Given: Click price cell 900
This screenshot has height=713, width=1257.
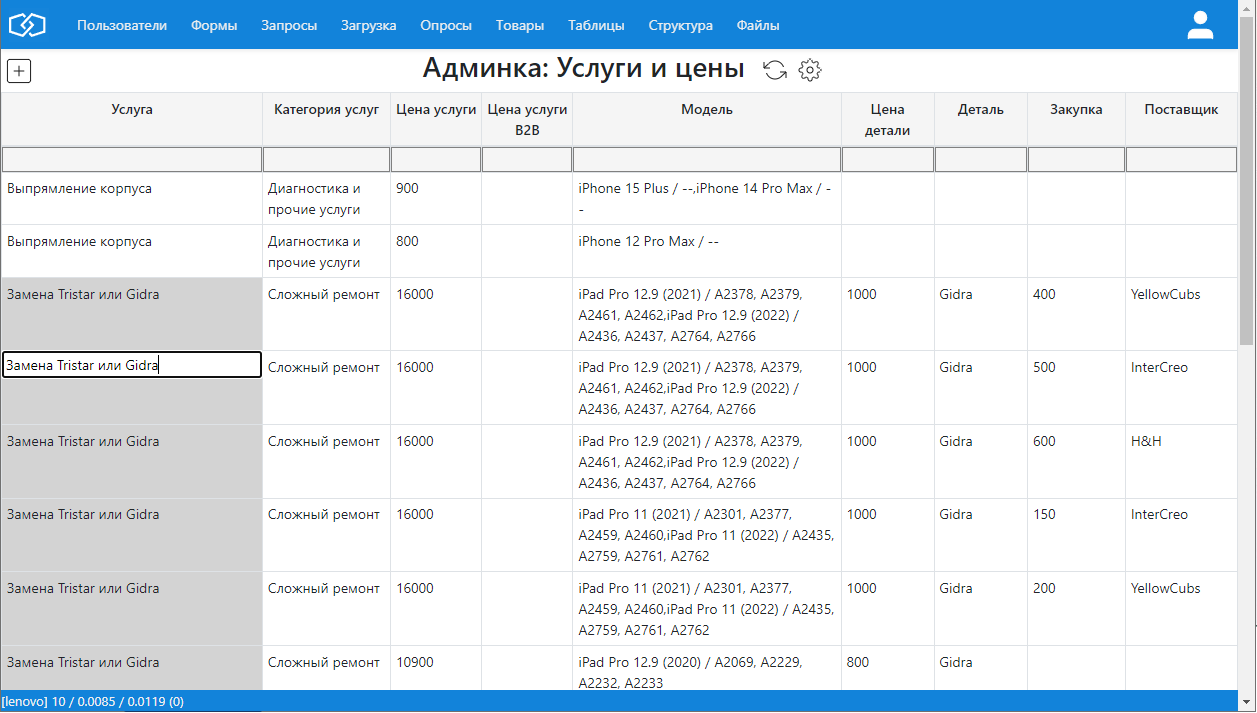Looking at the screenshot, I should (436, 198).
